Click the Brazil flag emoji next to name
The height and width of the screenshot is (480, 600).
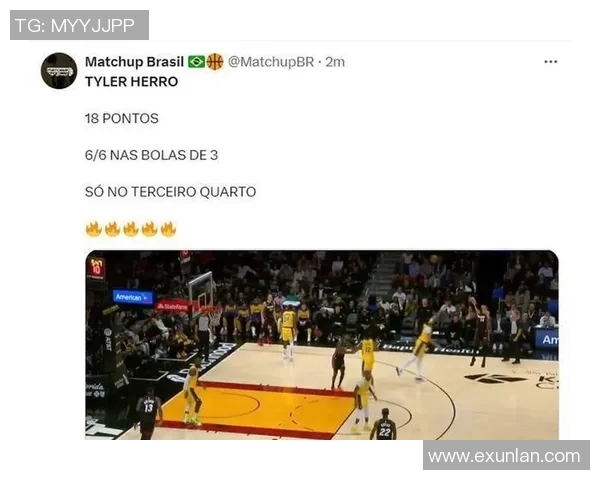[x=196, y=62]
